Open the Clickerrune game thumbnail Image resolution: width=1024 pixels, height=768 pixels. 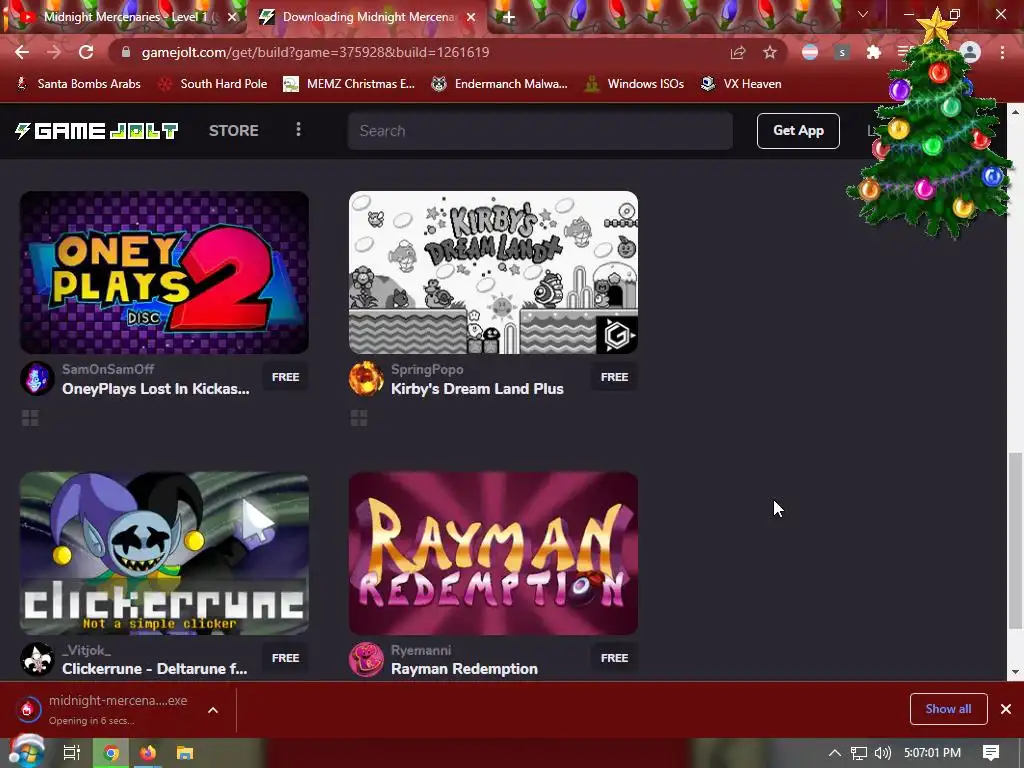coord(164,553)
